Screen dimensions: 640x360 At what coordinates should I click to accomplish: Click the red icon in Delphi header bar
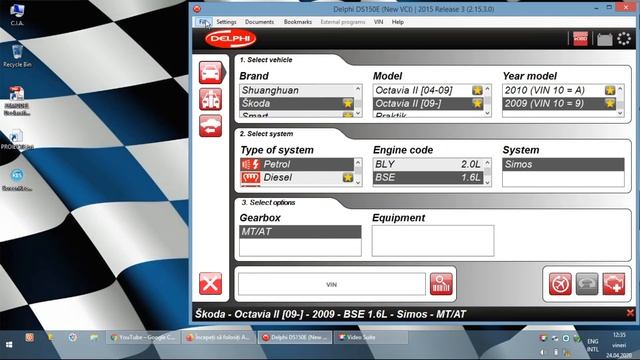pos(580,39)
